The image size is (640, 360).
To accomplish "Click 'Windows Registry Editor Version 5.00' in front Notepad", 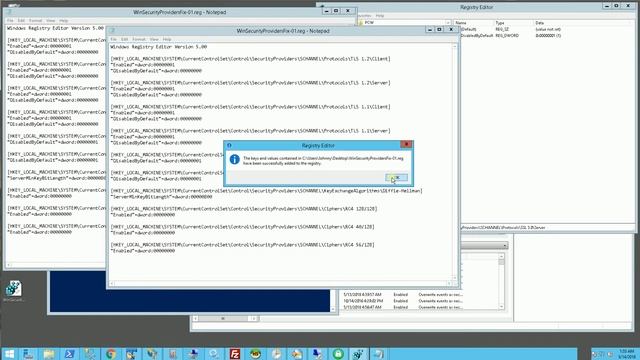I will click(x=158, y=47).
